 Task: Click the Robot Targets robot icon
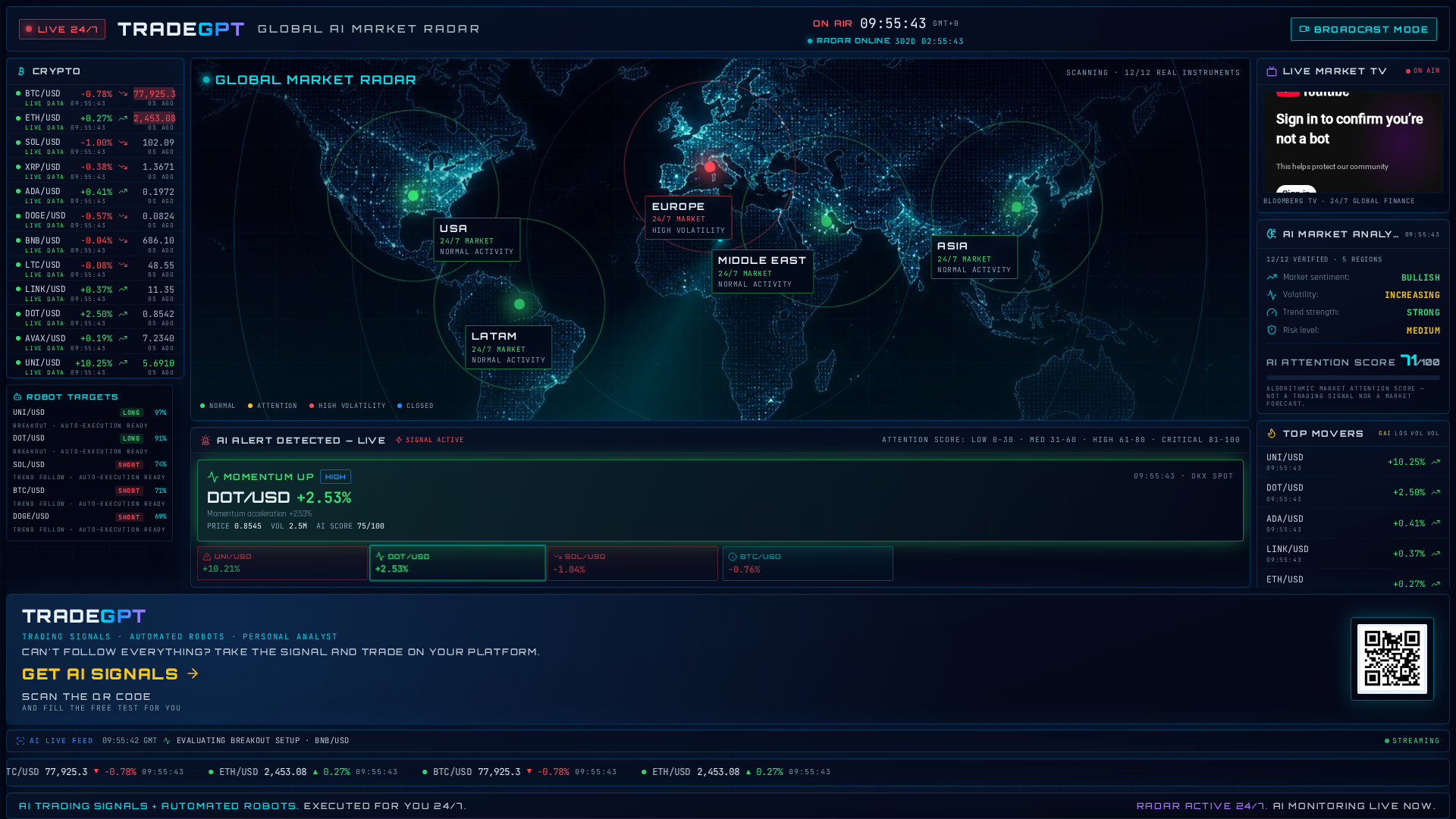click(17, 397)
